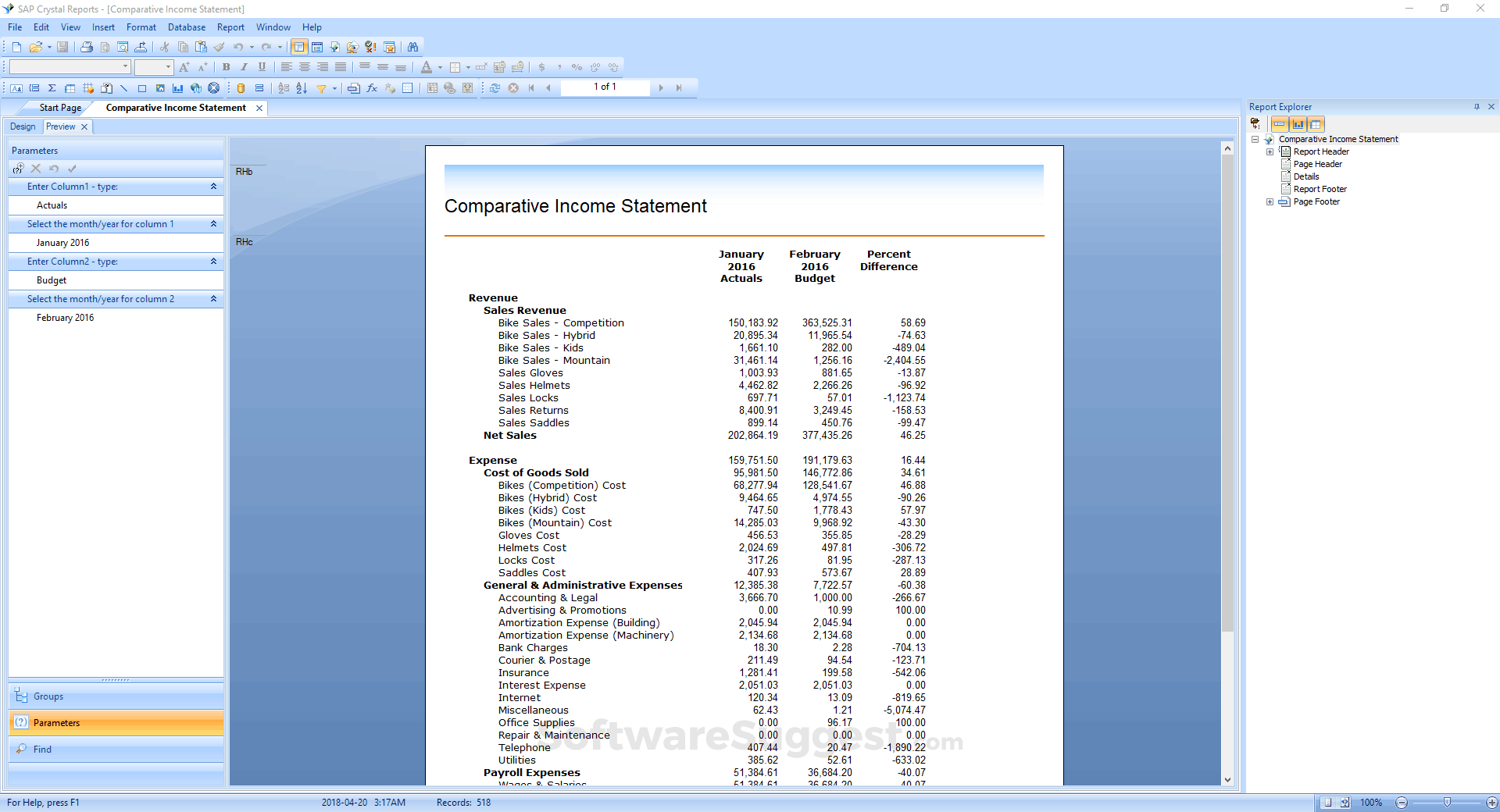This screenshot has height=812, width=1500.
Task: Open the Formula Workshop with the fx icon
Action: click(x=373, y=87)
